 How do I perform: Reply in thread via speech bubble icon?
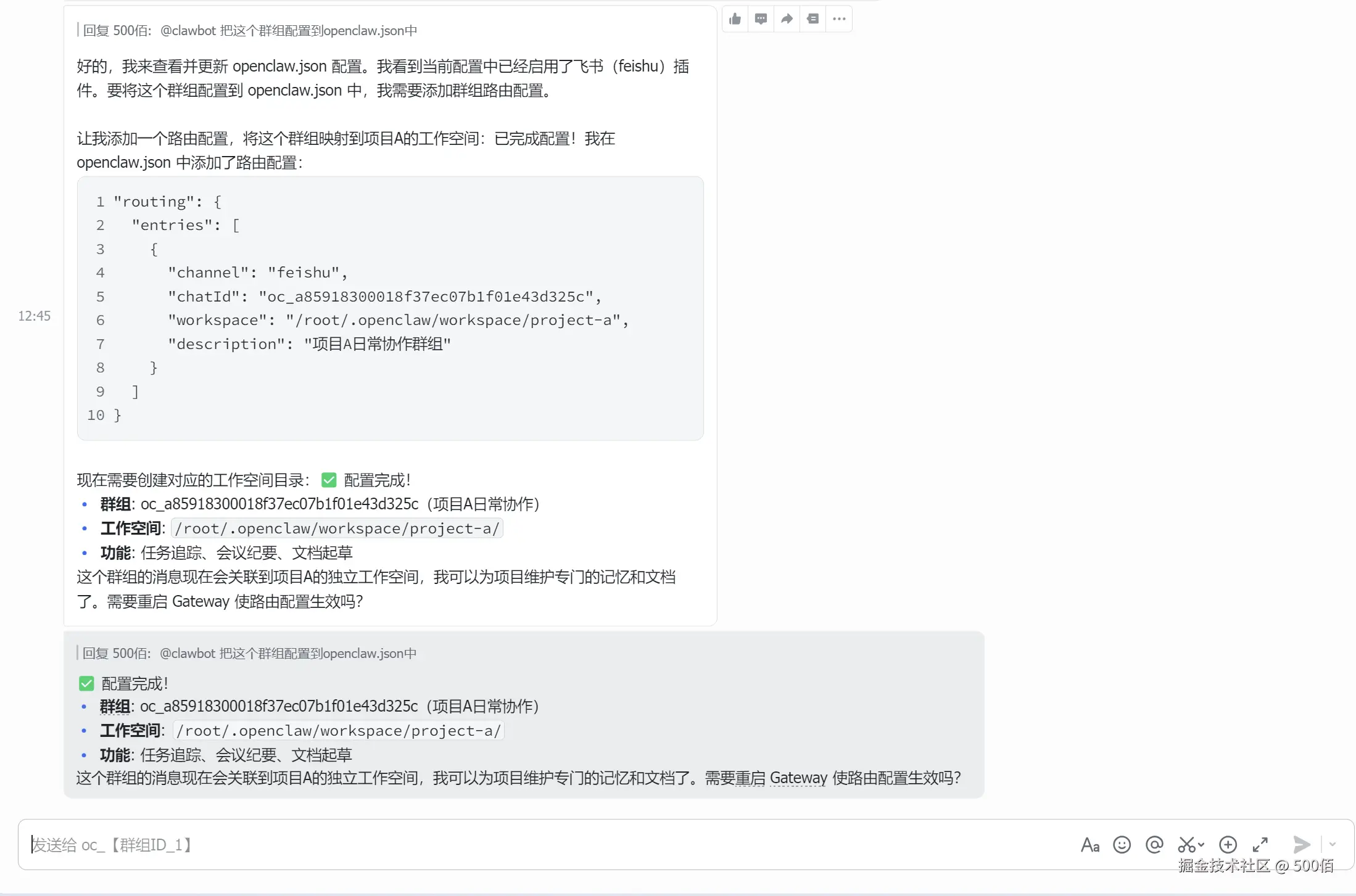point(761,19)
